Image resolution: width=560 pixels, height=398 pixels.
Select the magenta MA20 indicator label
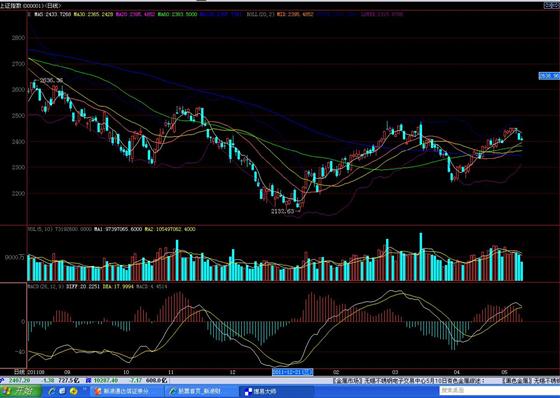[x=135, y=14]
